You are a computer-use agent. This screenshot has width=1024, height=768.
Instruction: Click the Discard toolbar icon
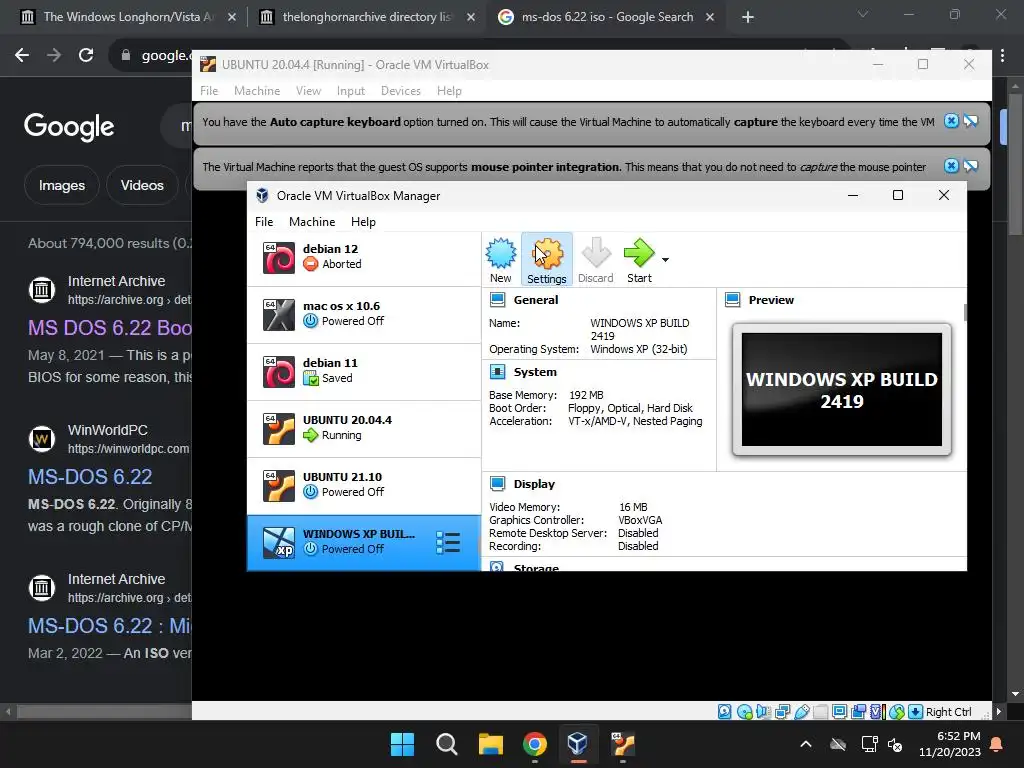click(x=596, y=260)
